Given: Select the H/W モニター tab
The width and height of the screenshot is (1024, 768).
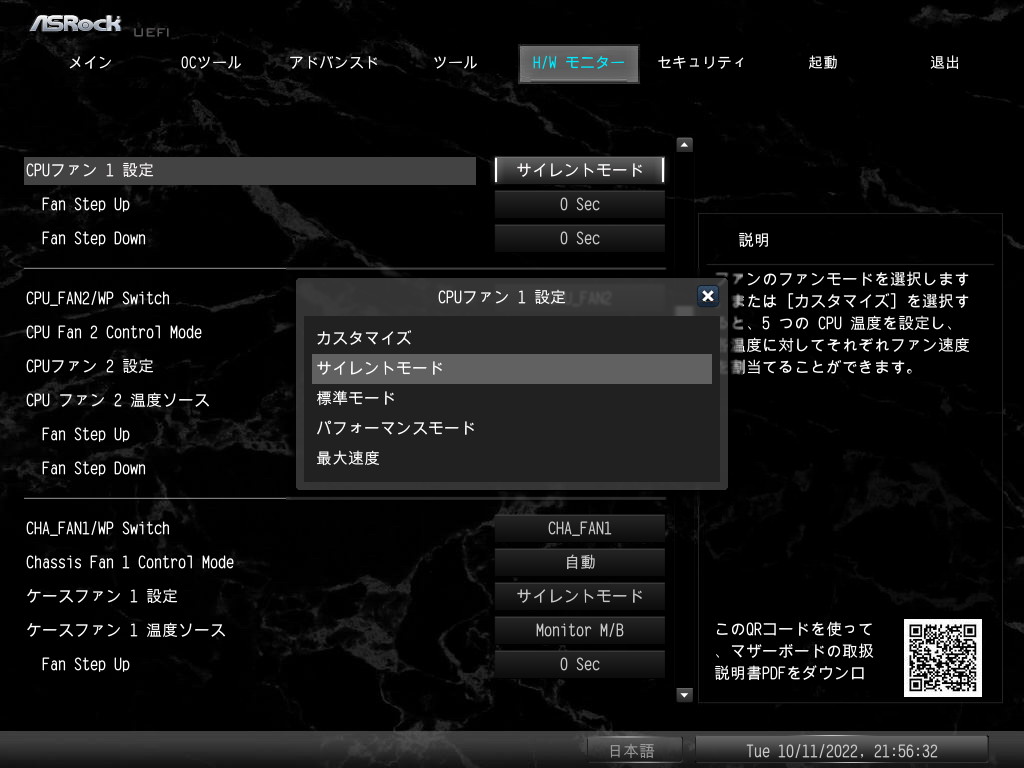Looking at the screenshot, I should coord(579,63).
